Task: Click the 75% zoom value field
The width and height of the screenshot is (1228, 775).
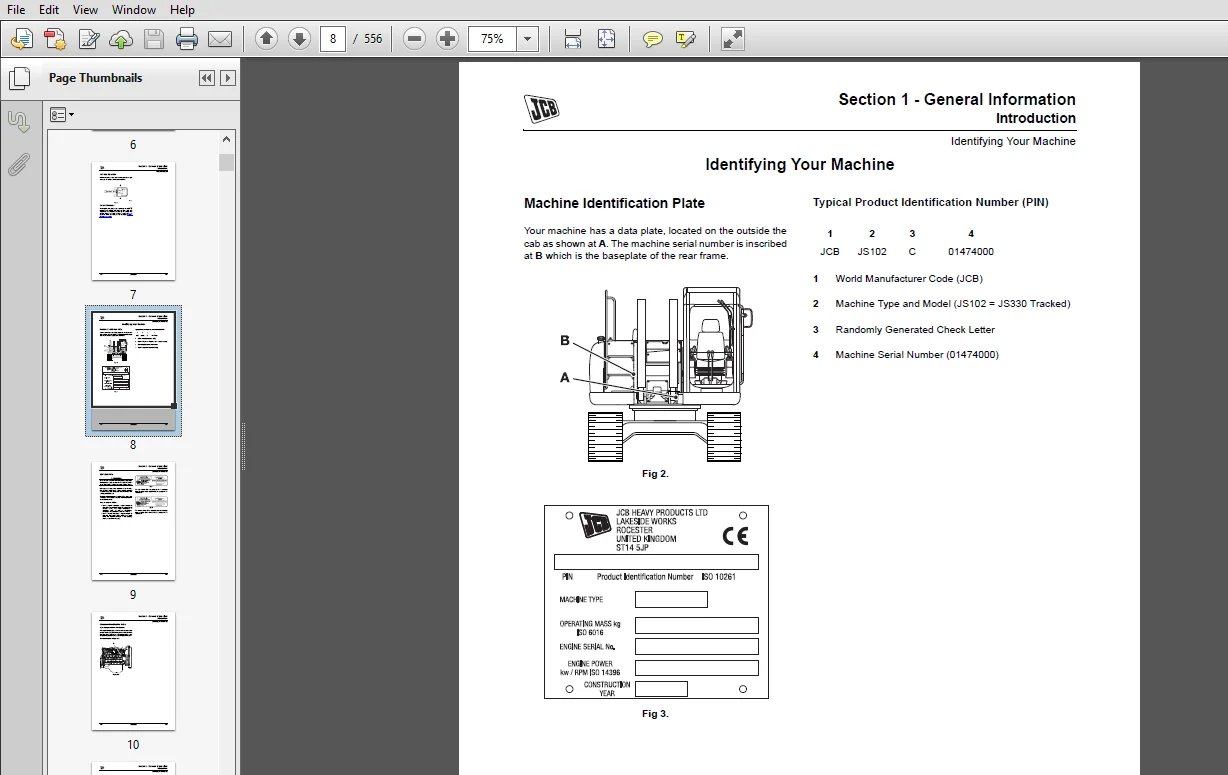Action: click(493, 39)
